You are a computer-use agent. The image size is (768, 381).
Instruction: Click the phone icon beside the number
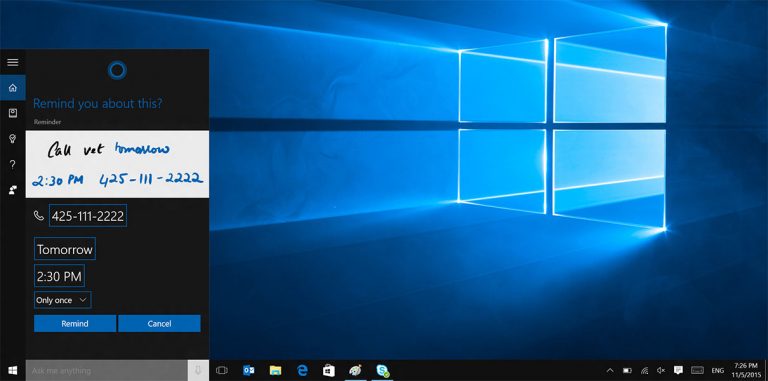[x=39, y=215]
